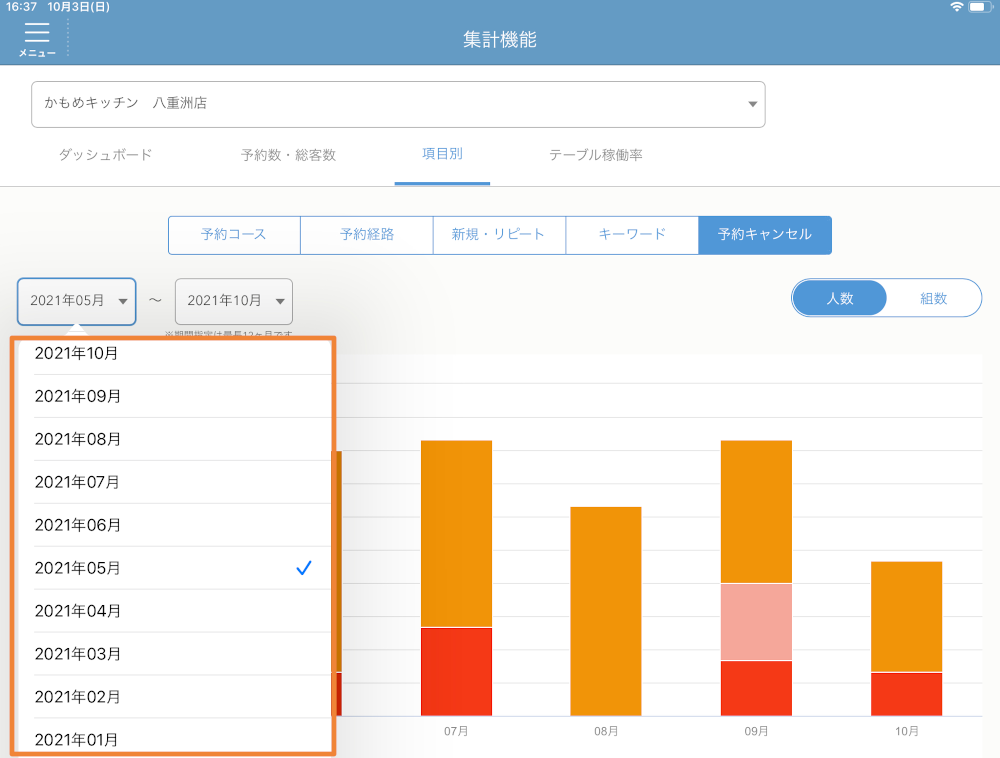
Task: Tap the battery indicator icon
Action: [979, 7]
